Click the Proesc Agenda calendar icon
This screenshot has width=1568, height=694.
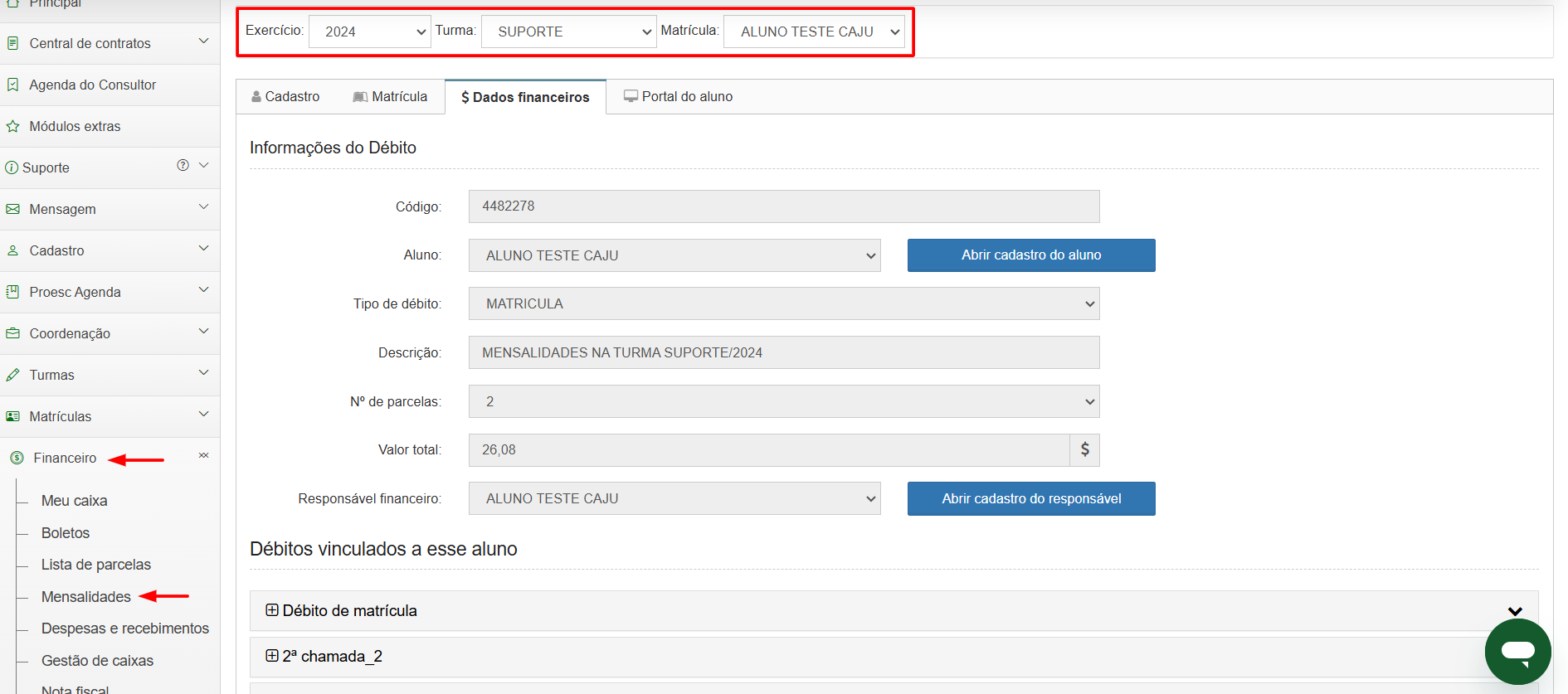(12, 292)
